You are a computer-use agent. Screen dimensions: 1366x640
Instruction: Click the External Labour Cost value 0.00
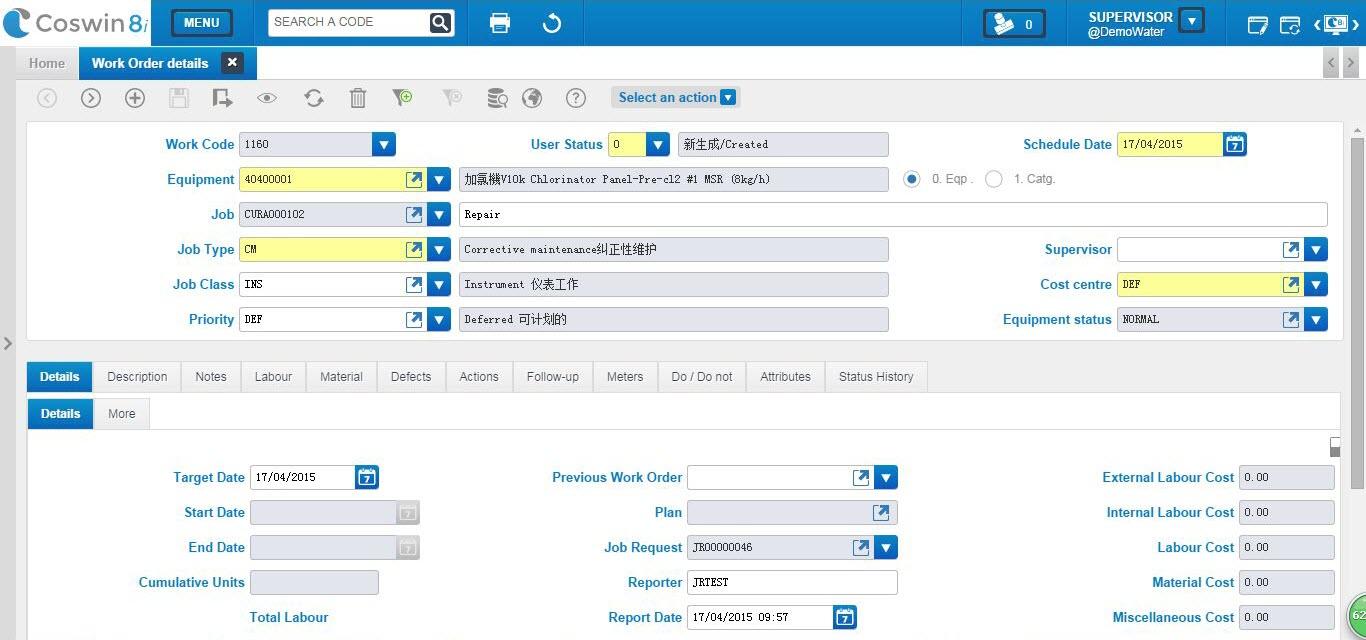tap(1286, 478)
